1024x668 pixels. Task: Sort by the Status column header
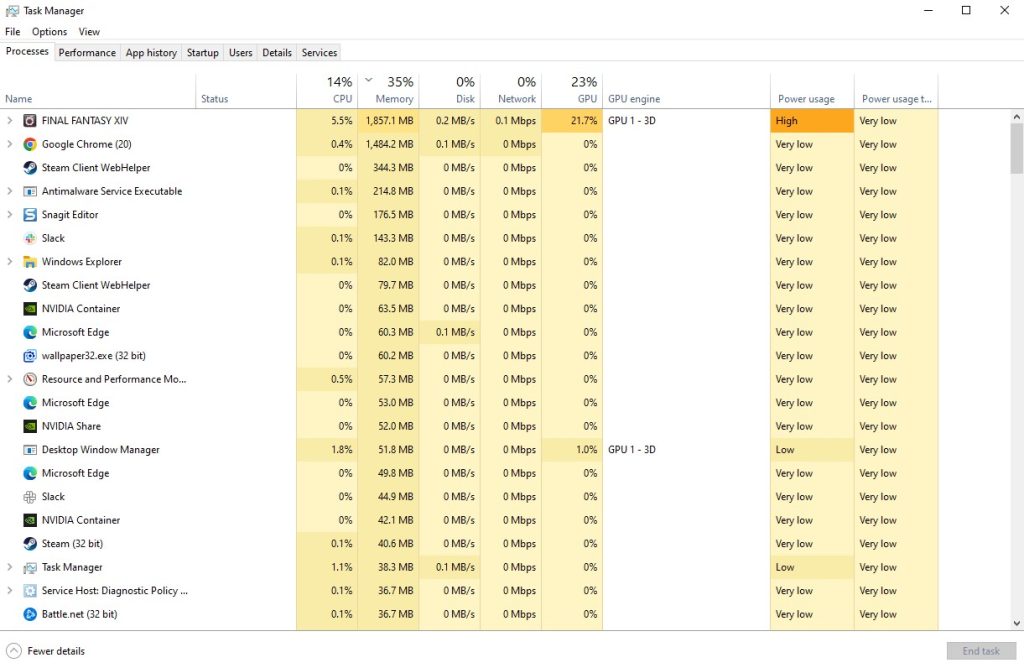246,91
